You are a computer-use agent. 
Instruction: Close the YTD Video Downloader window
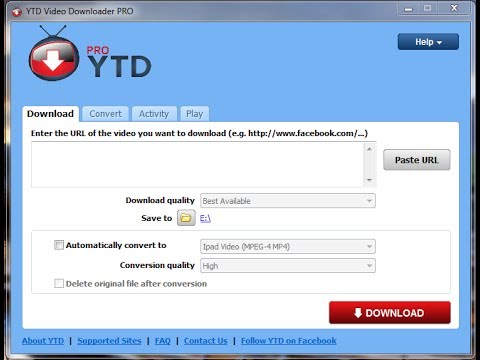(x=454, y=8)
